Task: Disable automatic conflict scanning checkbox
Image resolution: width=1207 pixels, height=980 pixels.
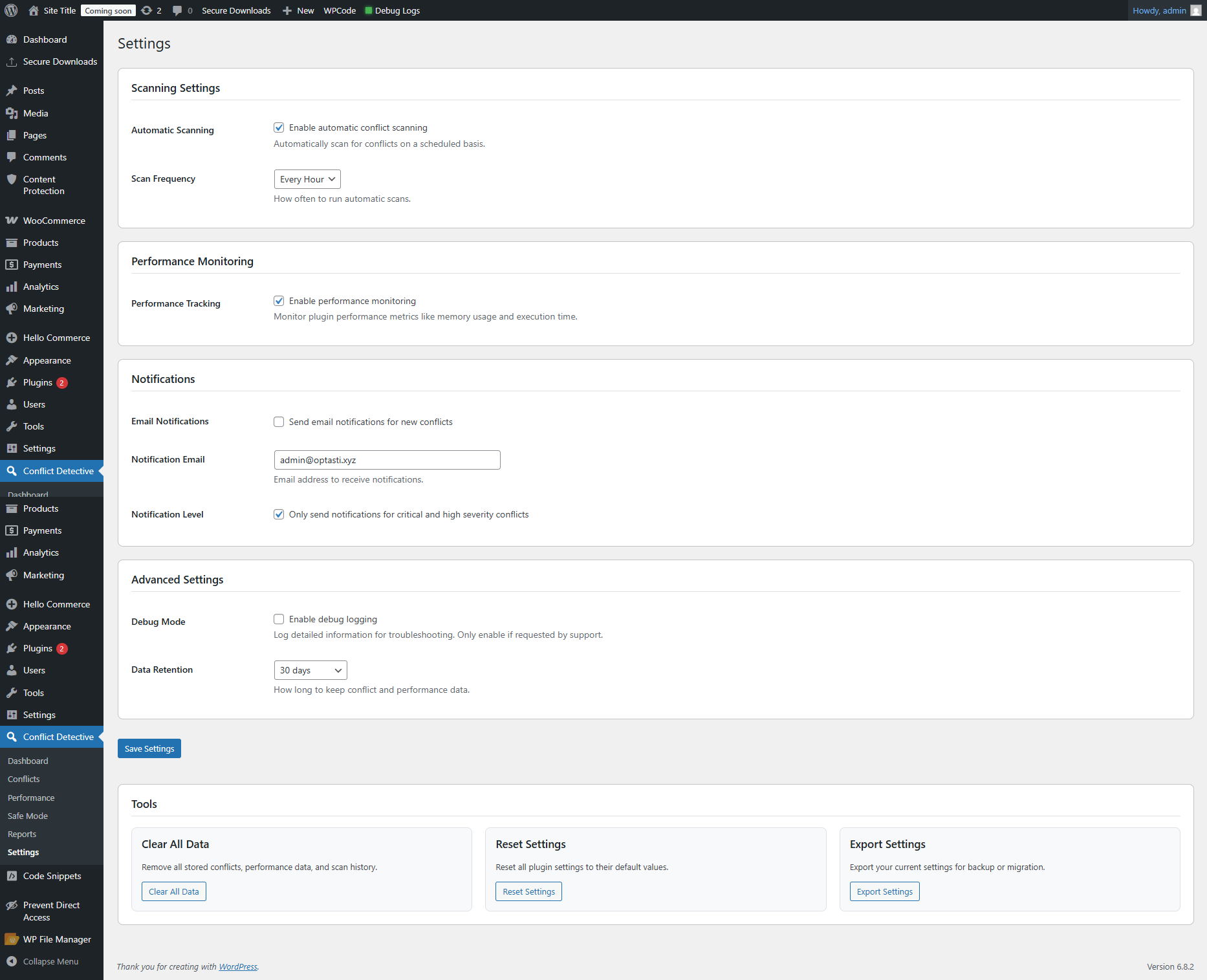Action: tap(279, 127)
